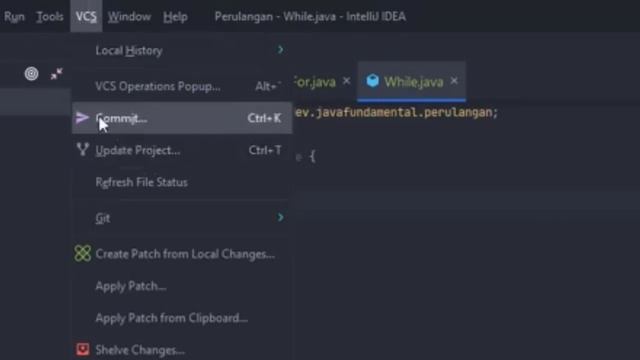Click the Update Project branch icon

(x=82, y=149)
